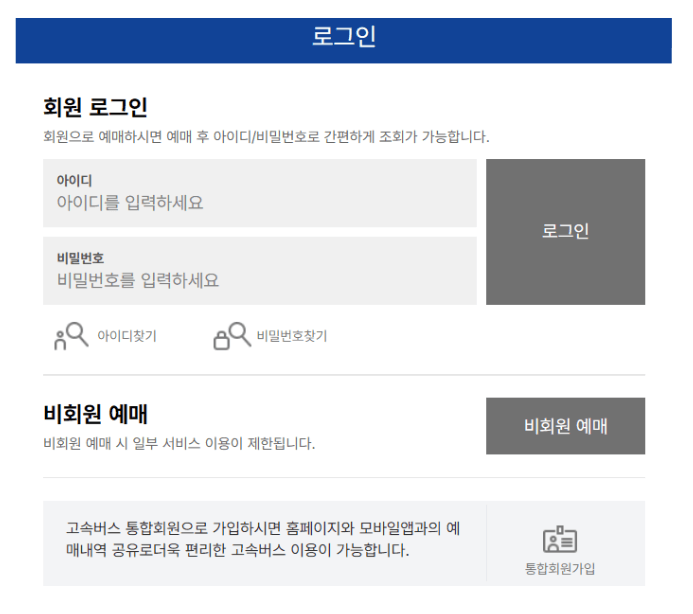Click the bold 비회원 예매 heading

click(95, 414)
